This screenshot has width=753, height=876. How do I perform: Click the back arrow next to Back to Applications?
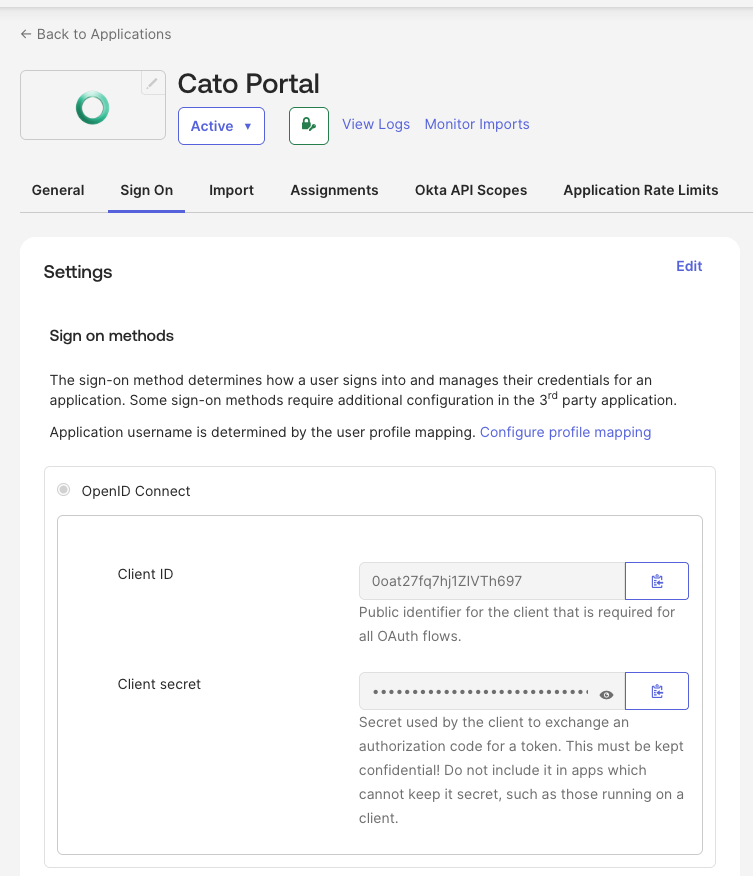pyautogui.click(x=25, y=34)
